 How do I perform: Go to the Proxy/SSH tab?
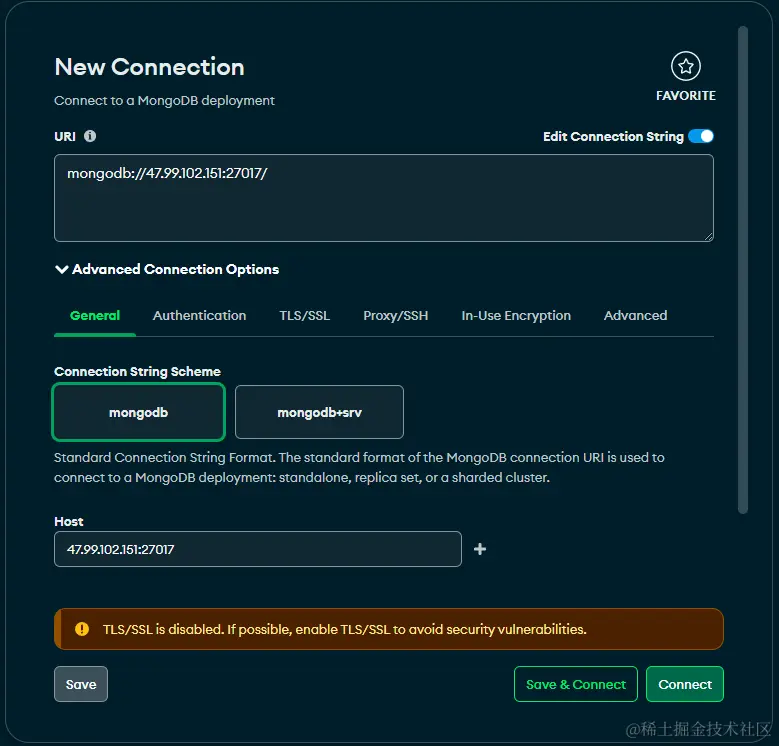395,316
